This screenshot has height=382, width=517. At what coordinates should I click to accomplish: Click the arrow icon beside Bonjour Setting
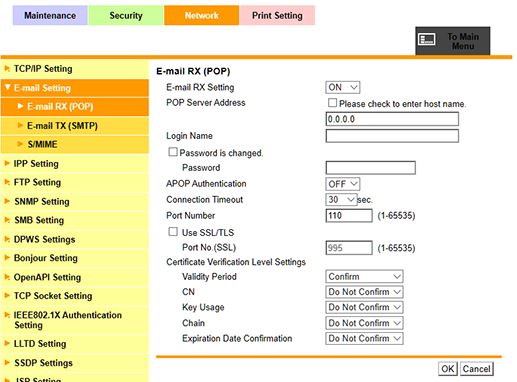tap(7, 258)
